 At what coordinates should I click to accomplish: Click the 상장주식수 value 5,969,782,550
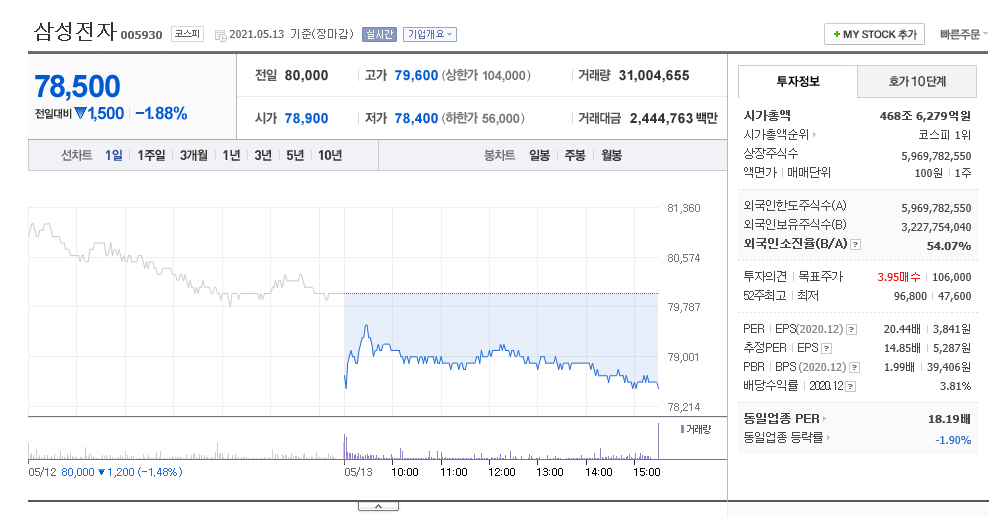(936, 156)
